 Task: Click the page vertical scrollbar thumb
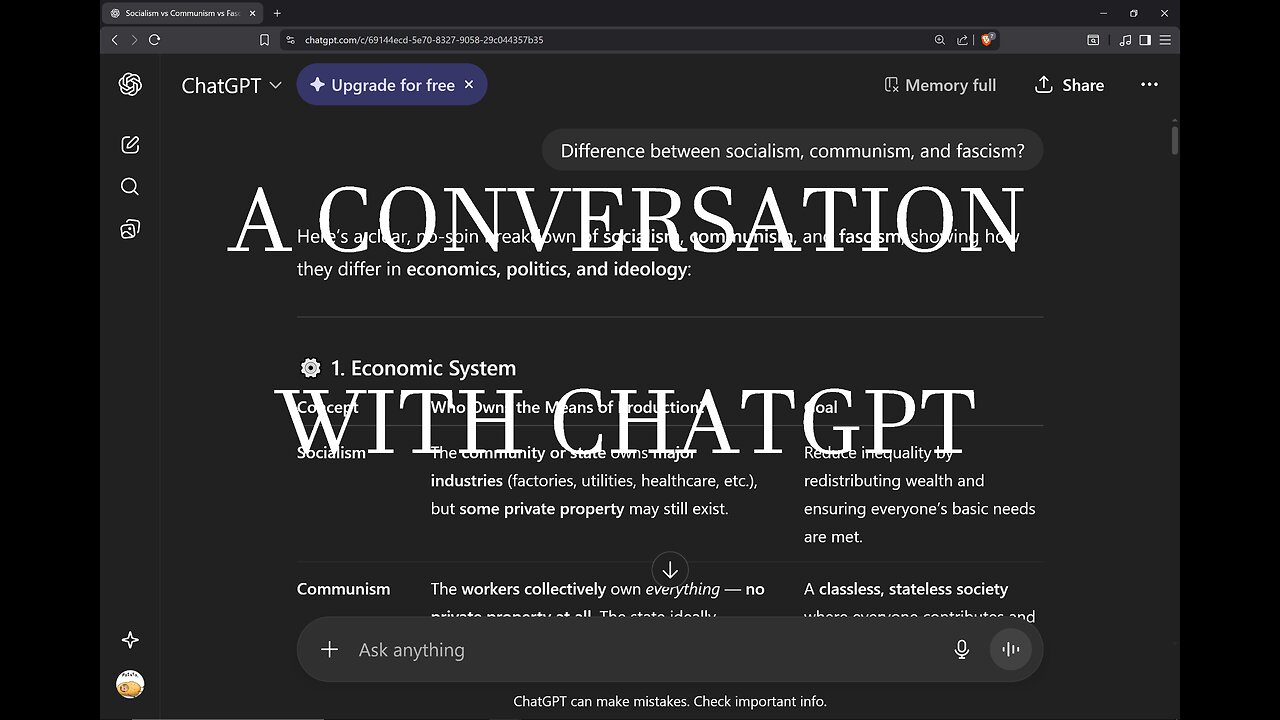(x=1174, y=139)
